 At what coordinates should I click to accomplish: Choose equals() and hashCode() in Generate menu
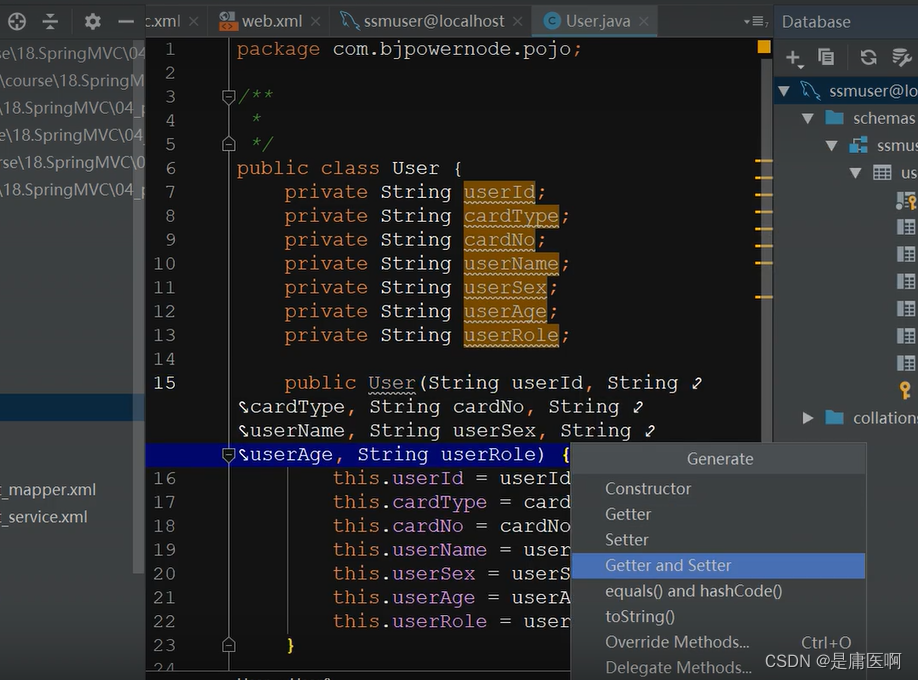click(x=718, y=591)
